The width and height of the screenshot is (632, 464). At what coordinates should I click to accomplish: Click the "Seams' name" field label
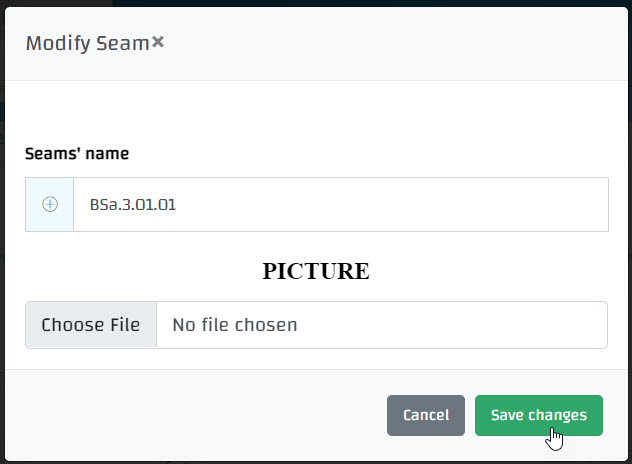coord(77,154)
